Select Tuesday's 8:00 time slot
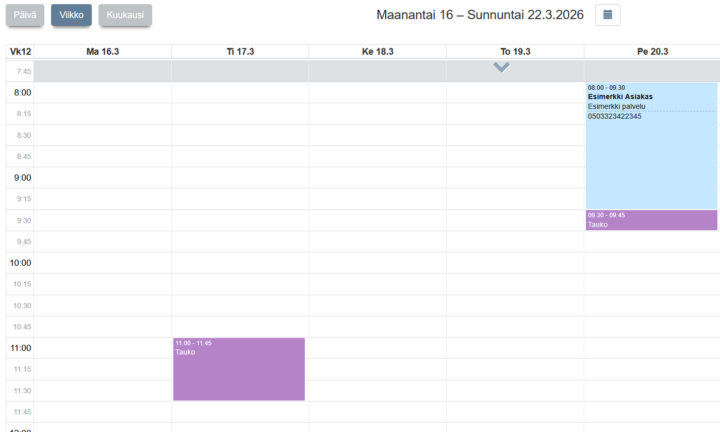The image size is (720, 432). (x=240, y=93)
